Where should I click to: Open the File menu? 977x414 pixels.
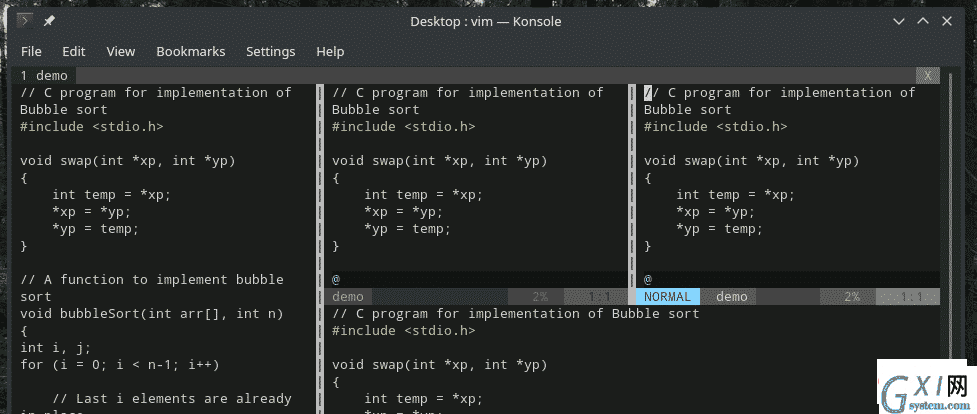coord(31,52)
